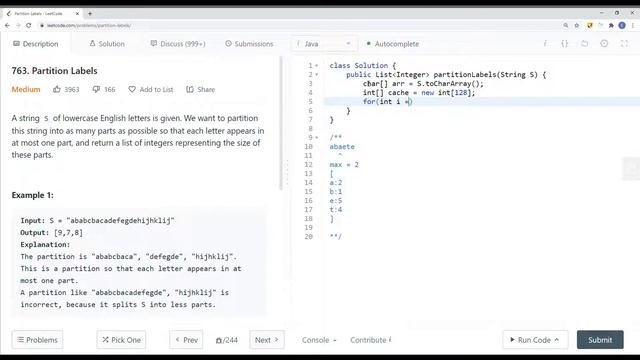The height and width of the screenshot is (360, 640).
Task: Go to the Prev problem
Action: (186, 340)
